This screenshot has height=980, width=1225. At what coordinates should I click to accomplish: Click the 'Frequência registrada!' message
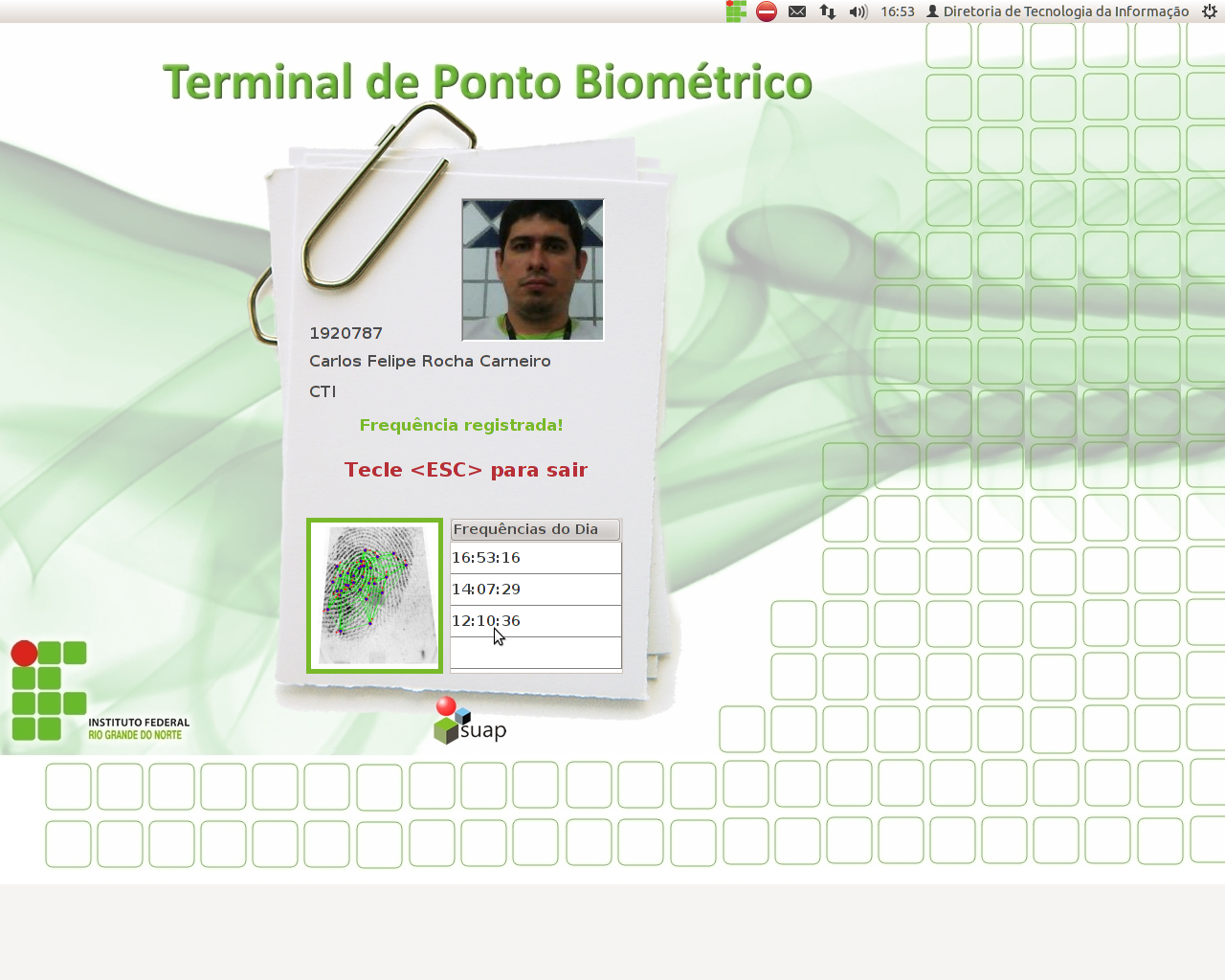pyautogui.click(x=461, y=425)
